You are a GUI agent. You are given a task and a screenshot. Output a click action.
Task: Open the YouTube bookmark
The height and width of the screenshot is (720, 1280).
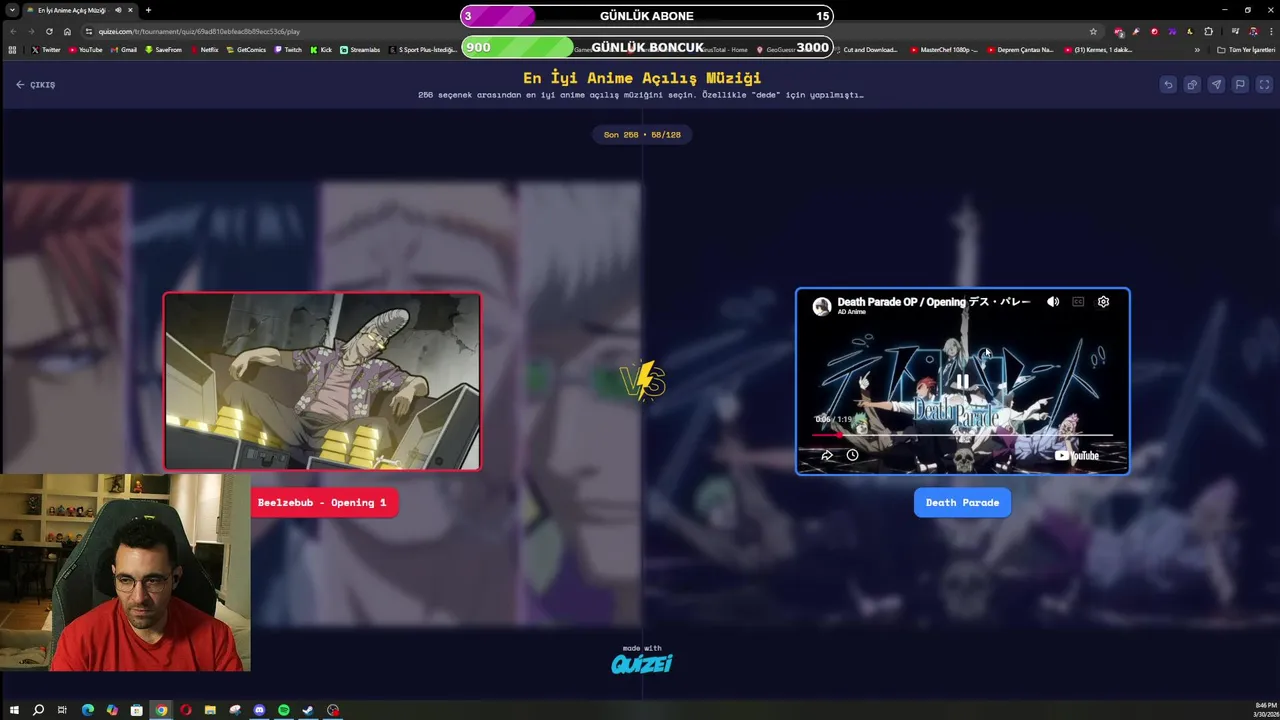coord(86,49)
